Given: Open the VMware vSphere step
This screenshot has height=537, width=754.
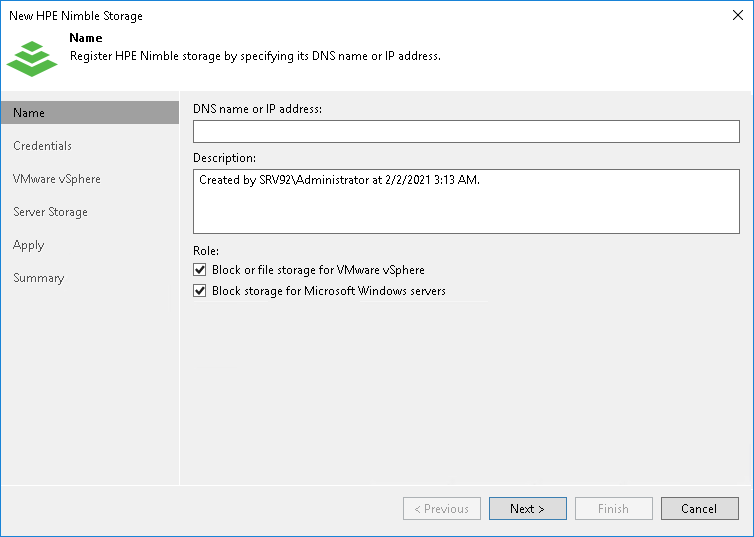Looking at the screenshot, I should (57, 179).
